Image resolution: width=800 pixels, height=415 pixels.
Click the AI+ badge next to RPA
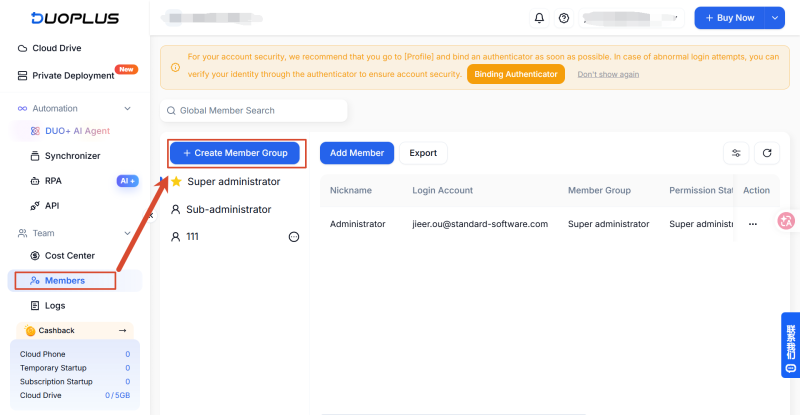pos(128,181)
